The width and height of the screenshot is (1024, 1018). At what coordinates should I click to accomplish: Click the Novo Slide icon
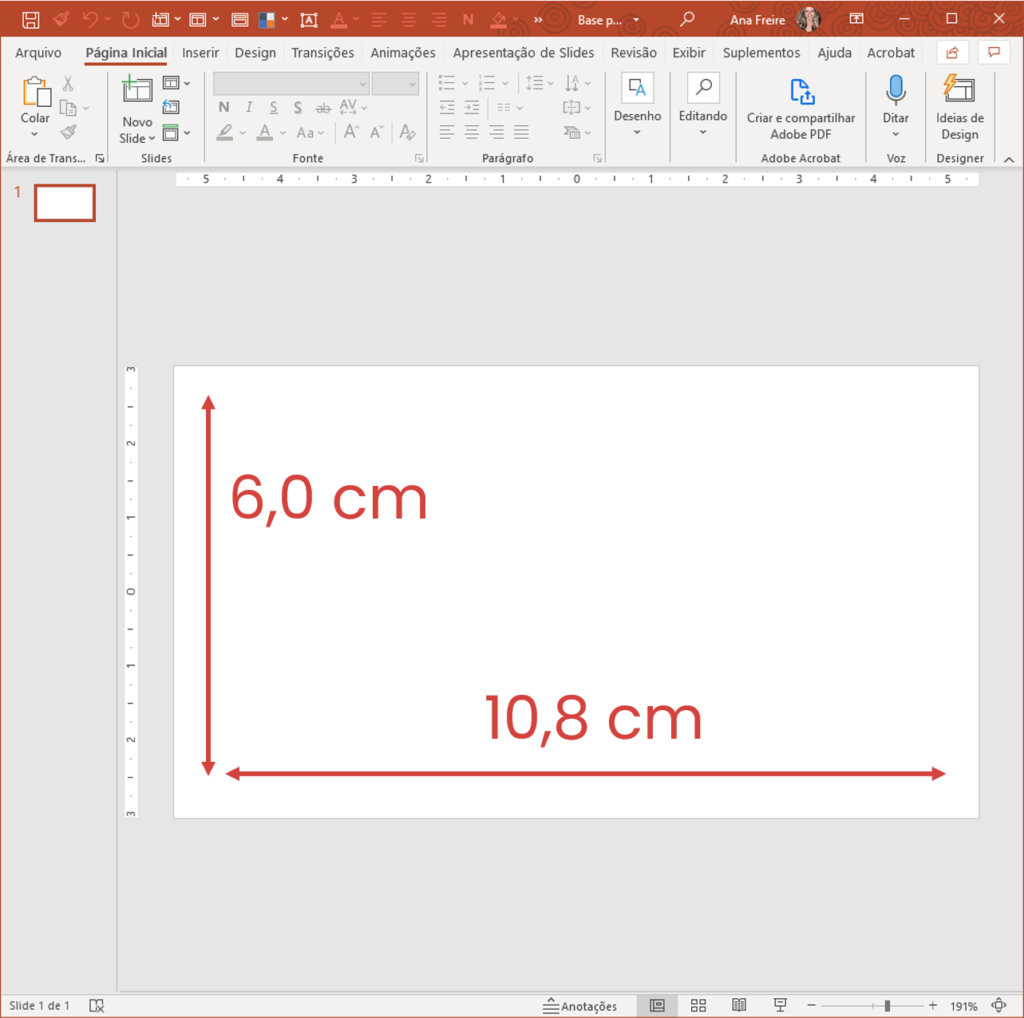tap(137, 90)
